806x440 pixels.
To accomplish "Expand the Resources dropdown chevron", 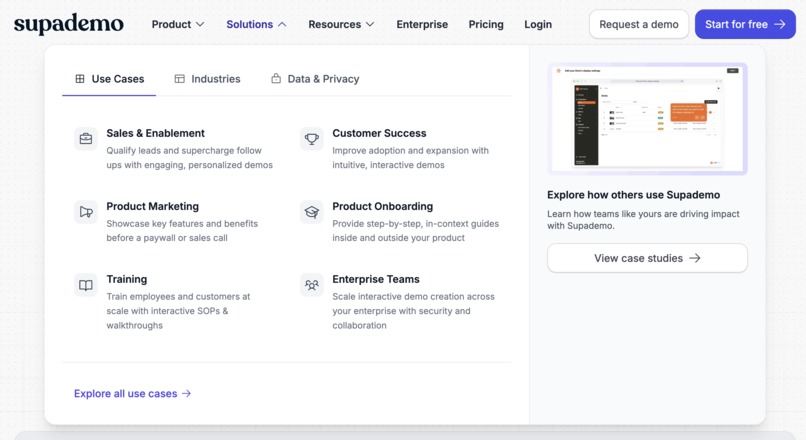I will 370,24.
